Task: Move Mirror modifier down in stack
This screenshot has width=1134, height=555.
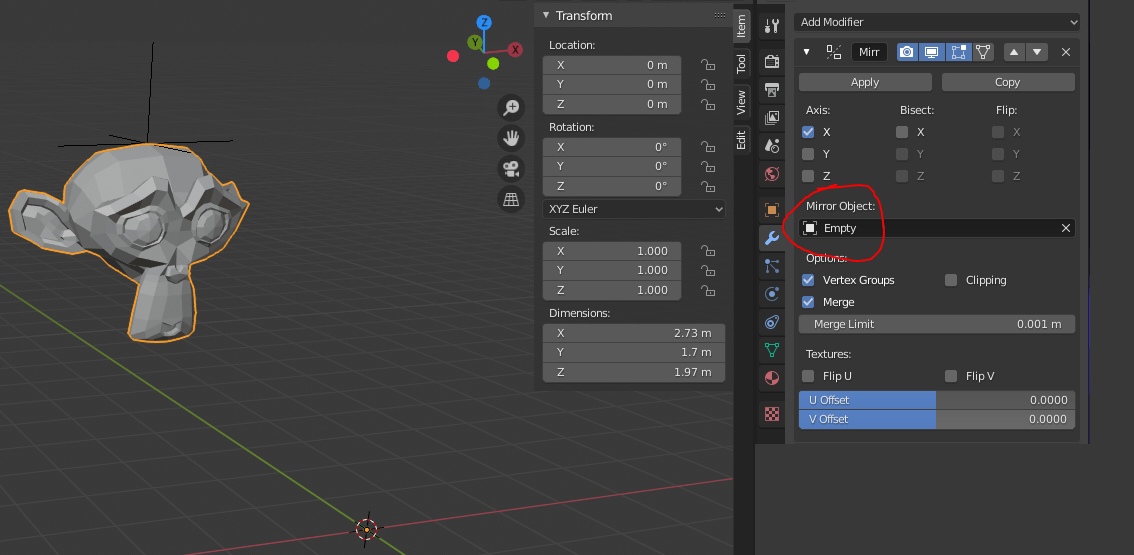Action: click(1037, 52)
